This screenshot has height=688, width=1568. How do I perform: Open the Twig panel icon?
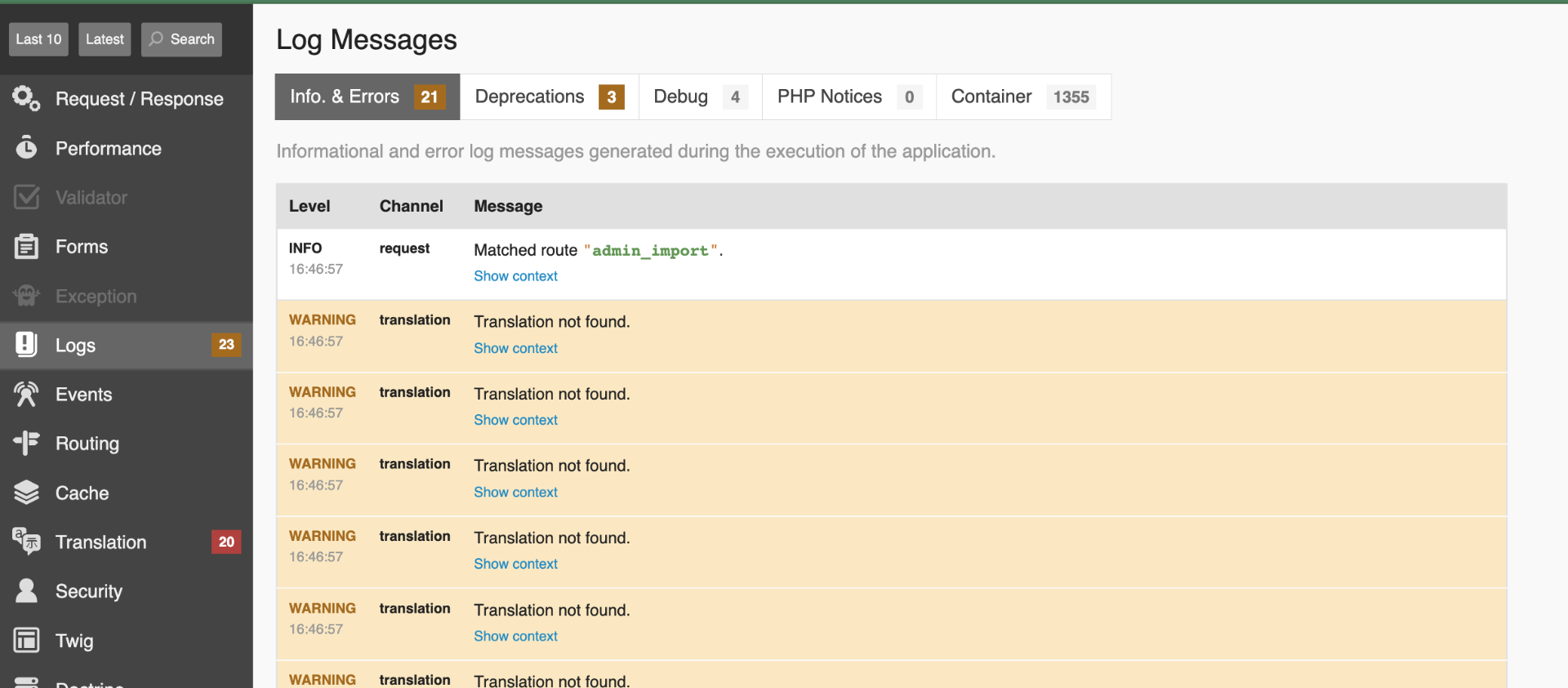tap(26, 641)
